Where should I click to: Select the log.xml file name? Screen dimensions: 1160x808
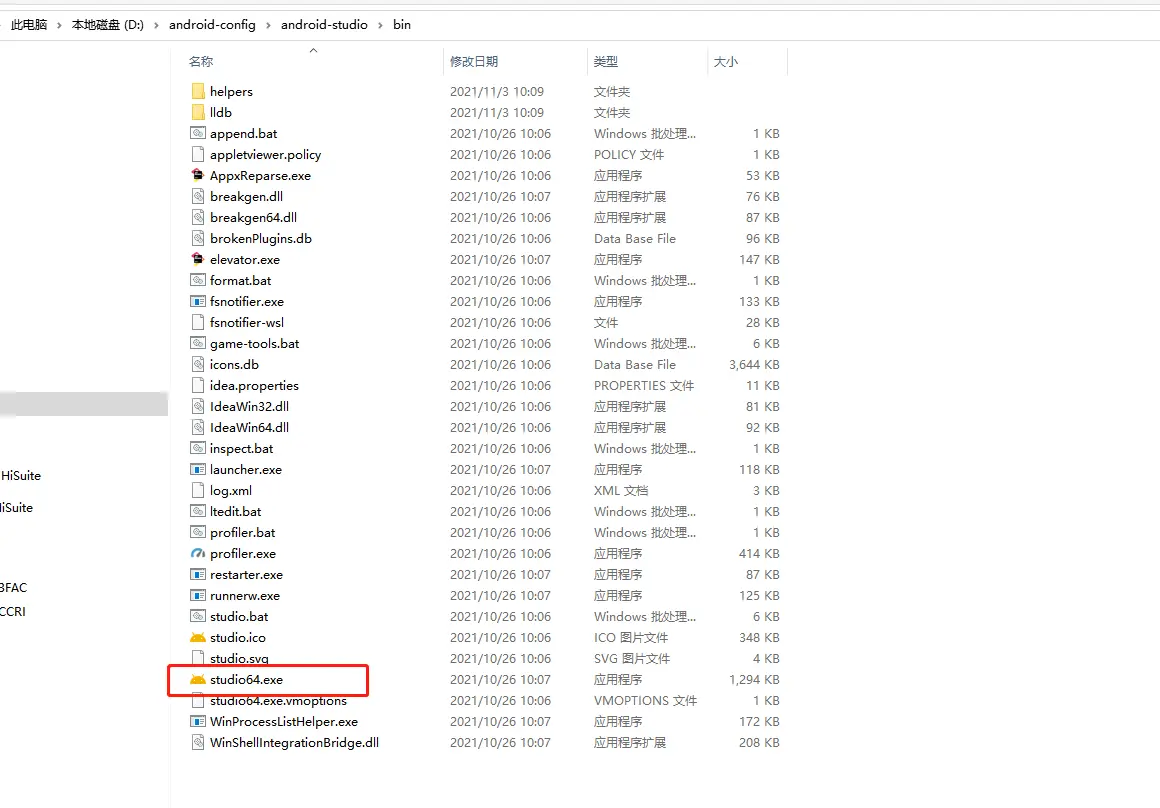(x=231, y=491)
